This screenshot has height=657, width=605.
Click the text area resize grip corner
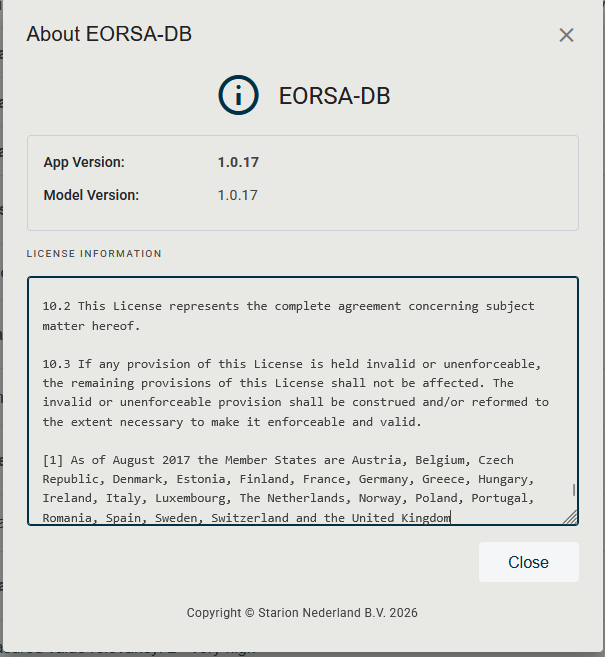click(570, 517)
